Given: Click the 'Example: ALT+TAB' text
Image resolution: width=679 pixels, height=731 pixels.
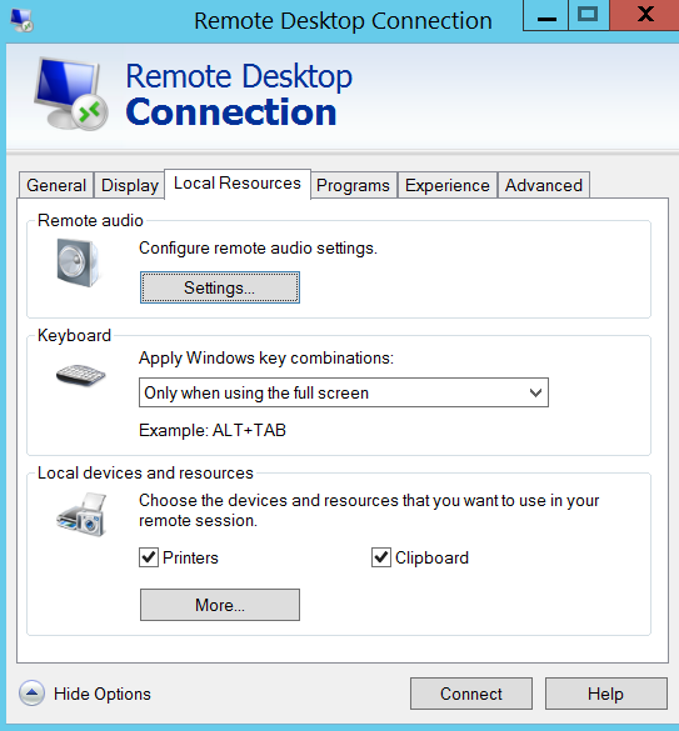Looking at the screenshot, I should pos(212,430).
